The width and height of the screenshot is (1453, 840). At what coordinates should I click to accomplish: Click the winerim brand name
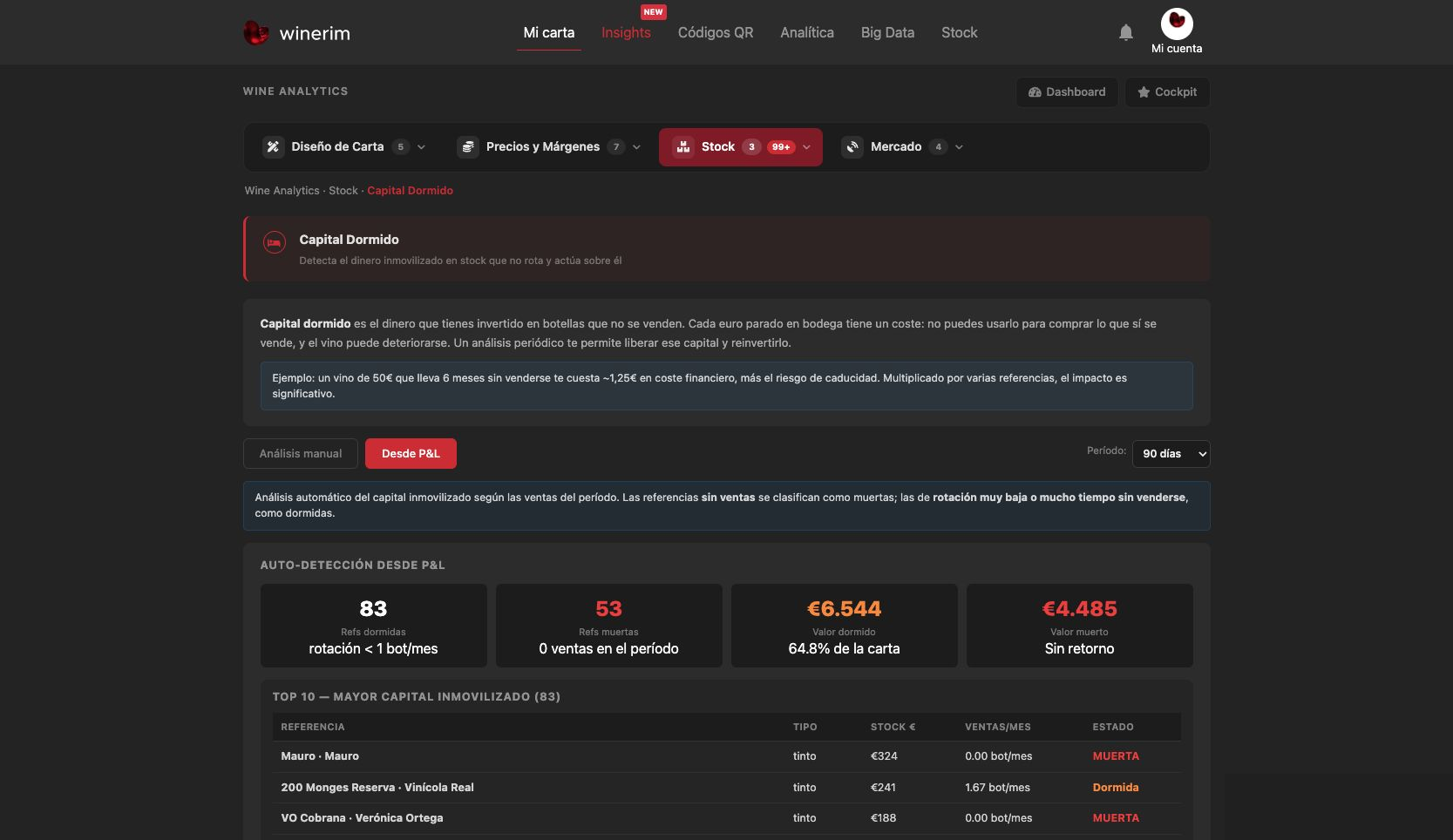(x=315, y=34)
